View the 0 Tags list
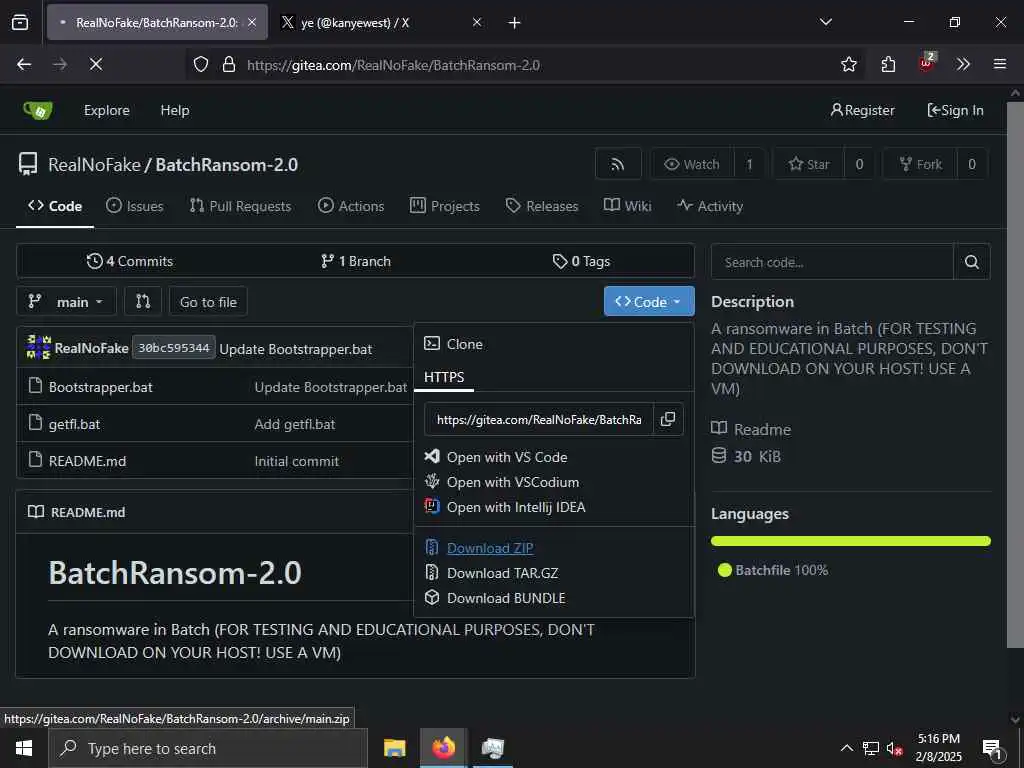The width and height of the screenshot is (1024, 768). coord(581,261)
